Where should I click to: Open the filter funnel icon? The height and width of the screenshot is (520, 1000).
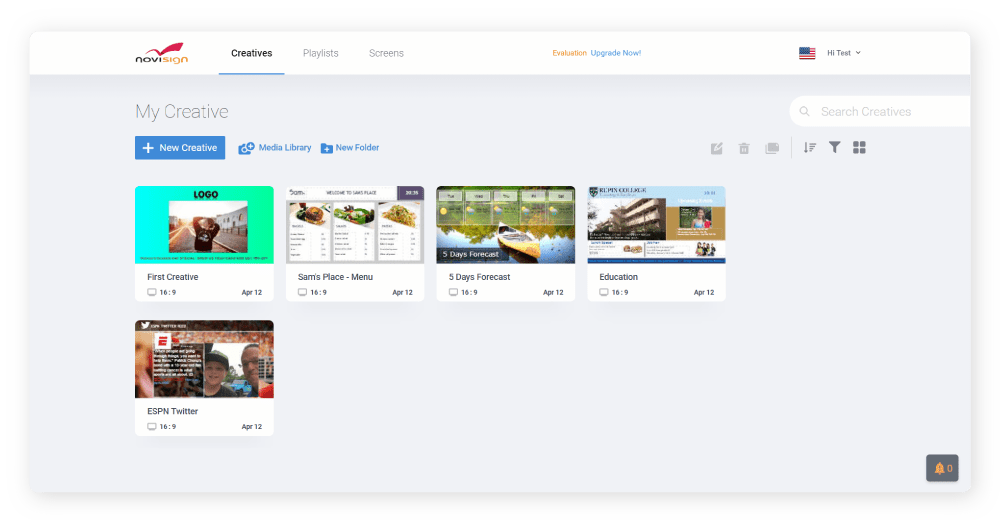834,148
